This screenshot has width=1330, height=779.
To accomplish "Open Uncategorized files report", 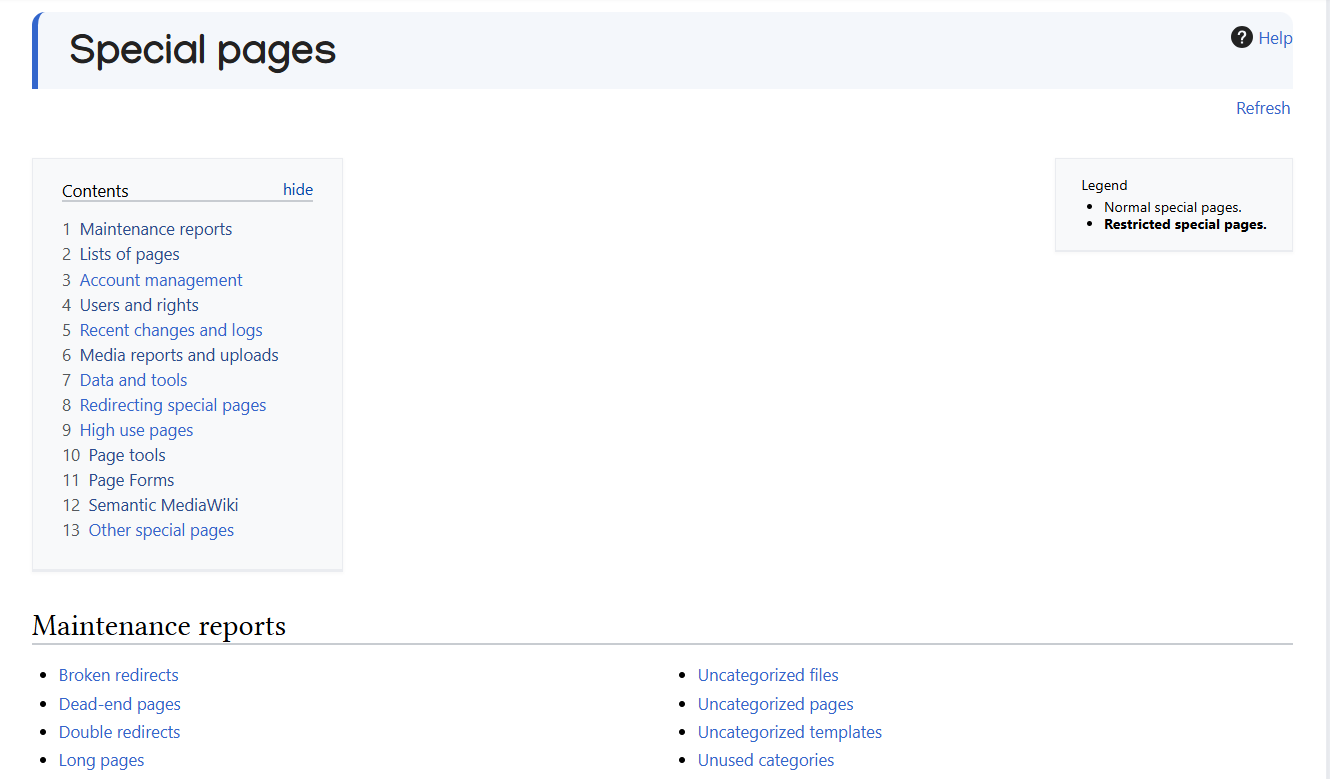I will tap(768, 675).
